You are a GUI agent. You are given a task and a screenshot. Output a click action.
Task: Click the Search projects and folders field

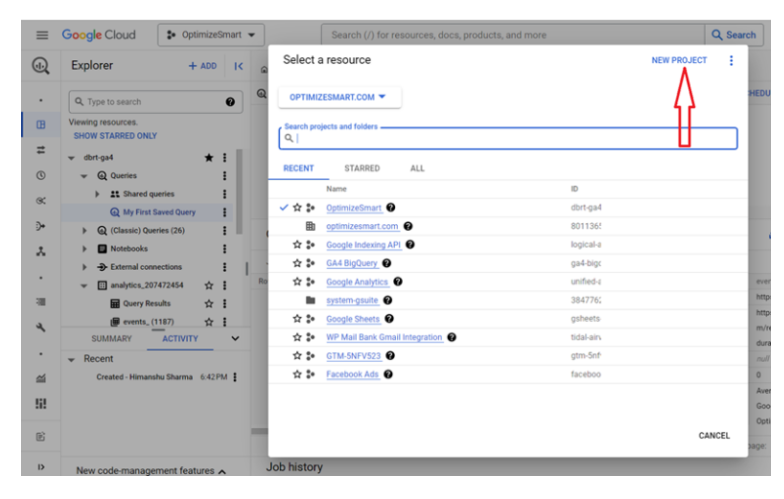508,138
